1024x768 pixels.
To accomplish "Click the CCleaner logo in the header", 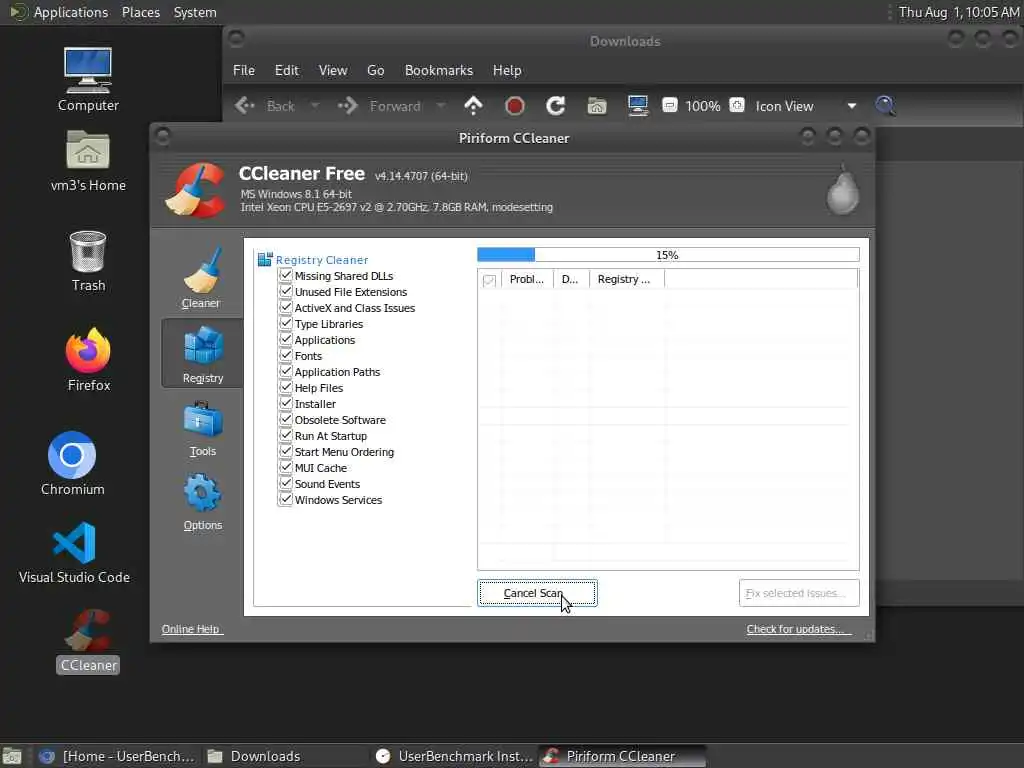I will 195,190.
